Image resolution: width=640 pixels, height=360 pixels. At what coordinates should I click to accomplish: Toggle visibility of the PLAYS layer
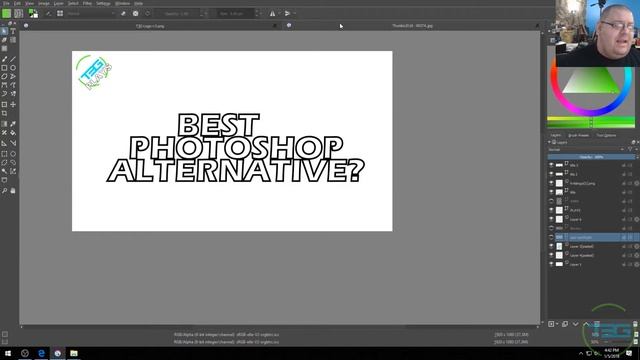coord(551,210)
